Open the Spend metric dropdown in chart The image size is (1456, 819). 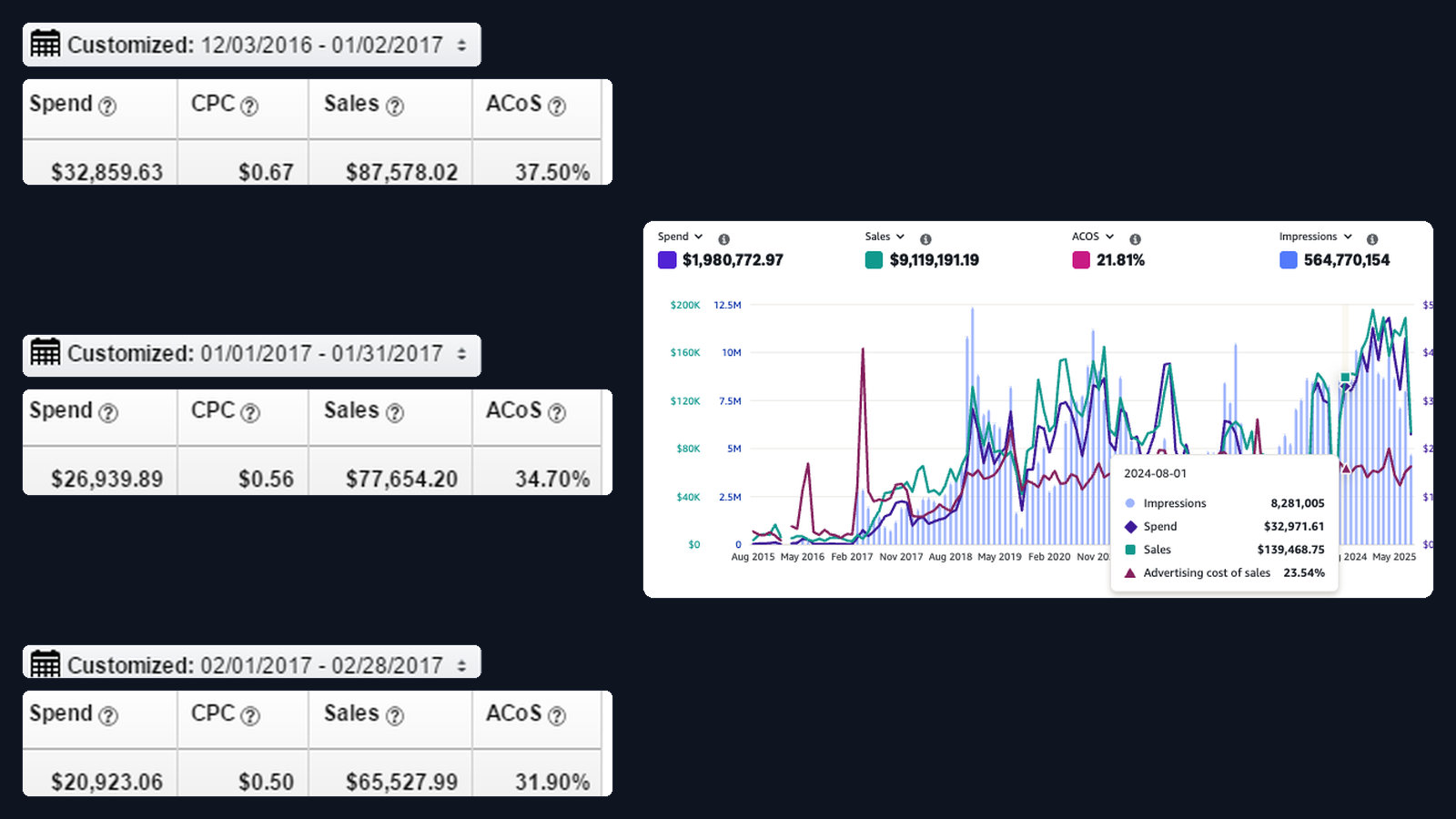tap(680, 237)
